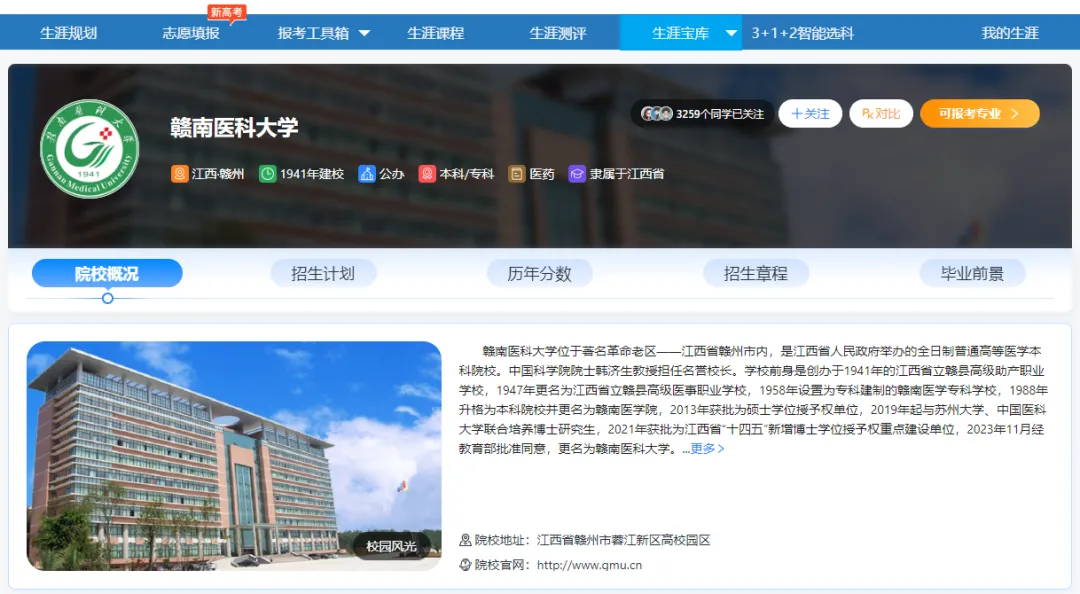Open the 招生章程 tab
Screen dimensions: 1080x594
pyautogui.click(x=756, y=274)
